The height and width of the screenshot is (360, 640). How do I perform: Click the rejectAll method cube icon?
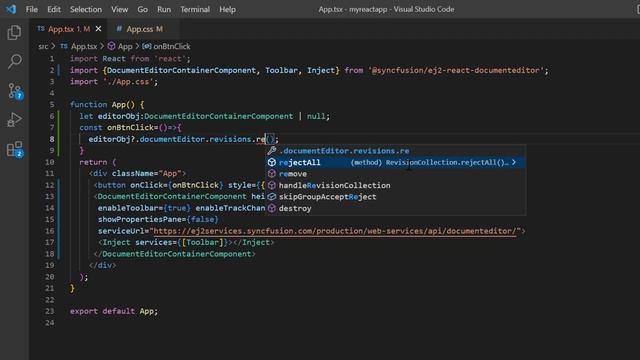point(272,162)
